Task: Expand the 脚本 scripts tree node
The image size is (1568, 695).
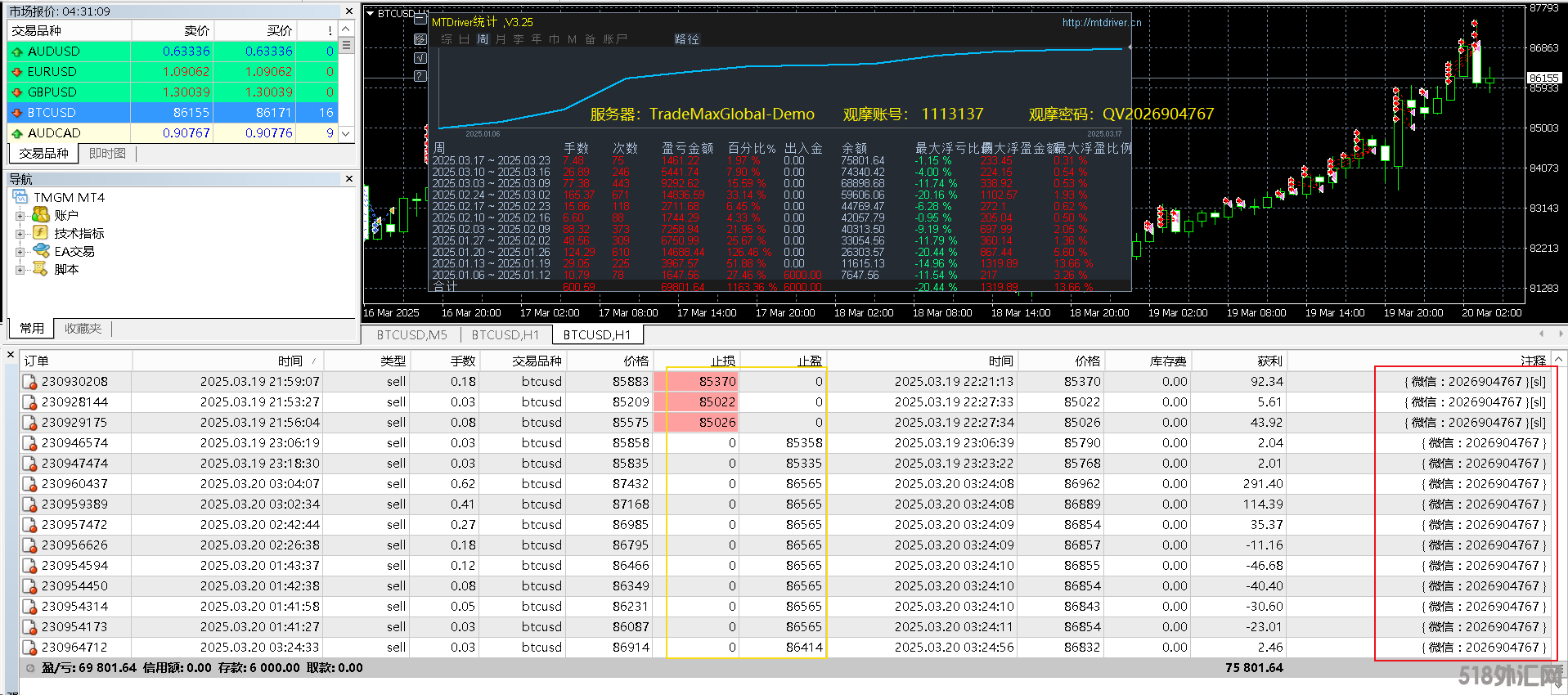Action: click(x=20, y=270)
